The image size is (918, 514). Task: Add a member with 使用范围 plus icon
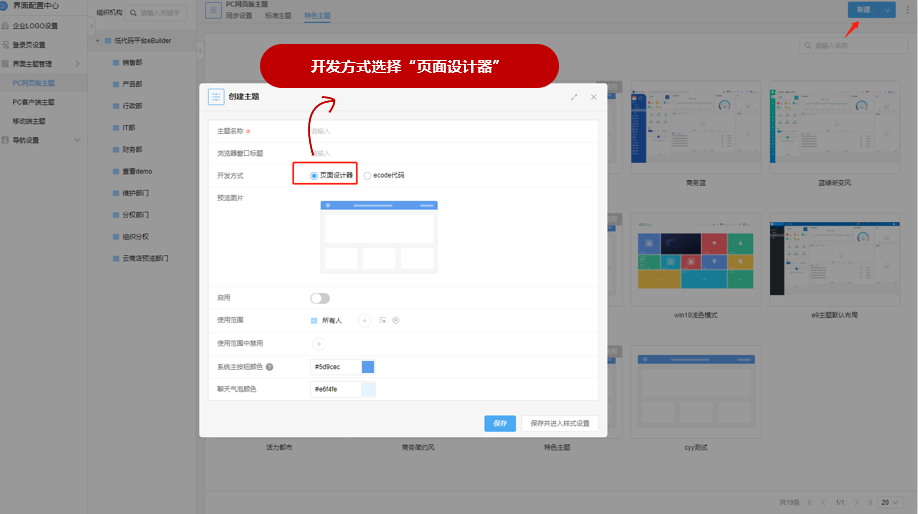pos(364,320)
